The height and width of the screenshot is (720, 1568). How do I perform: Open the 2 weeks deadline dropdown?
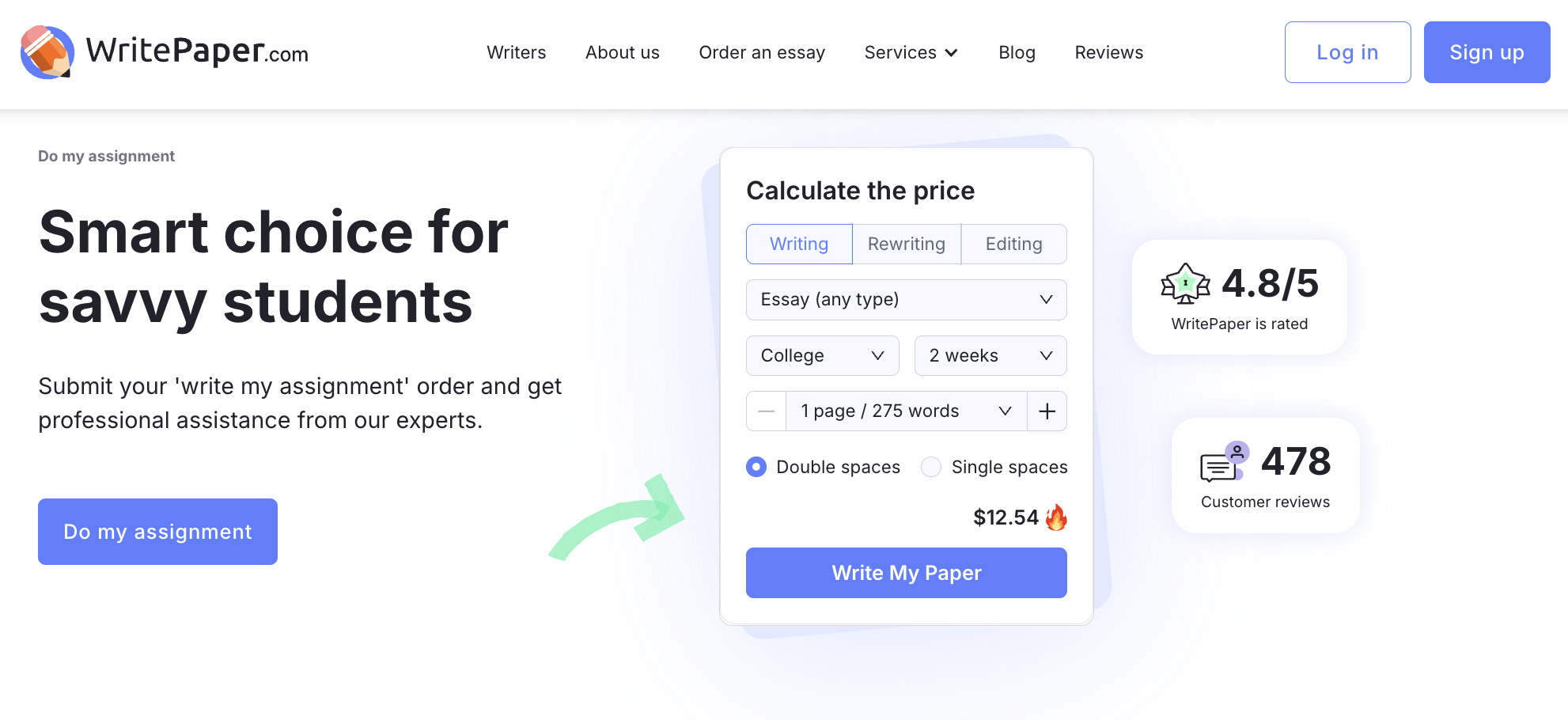[990, 356]
